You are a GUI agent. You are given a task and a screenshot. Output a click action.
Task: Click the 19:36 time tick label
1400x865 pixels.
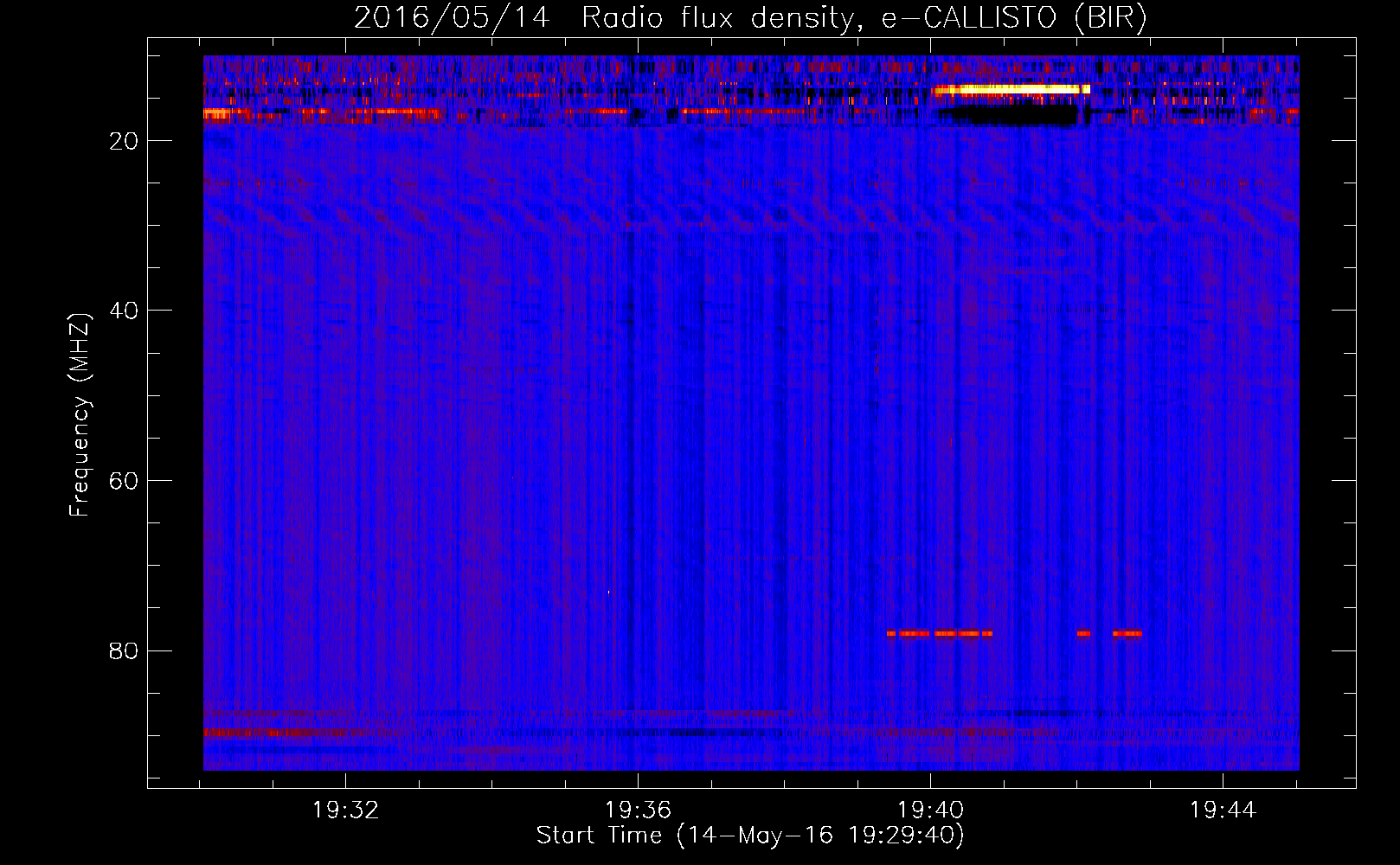[x=638, y=811]
